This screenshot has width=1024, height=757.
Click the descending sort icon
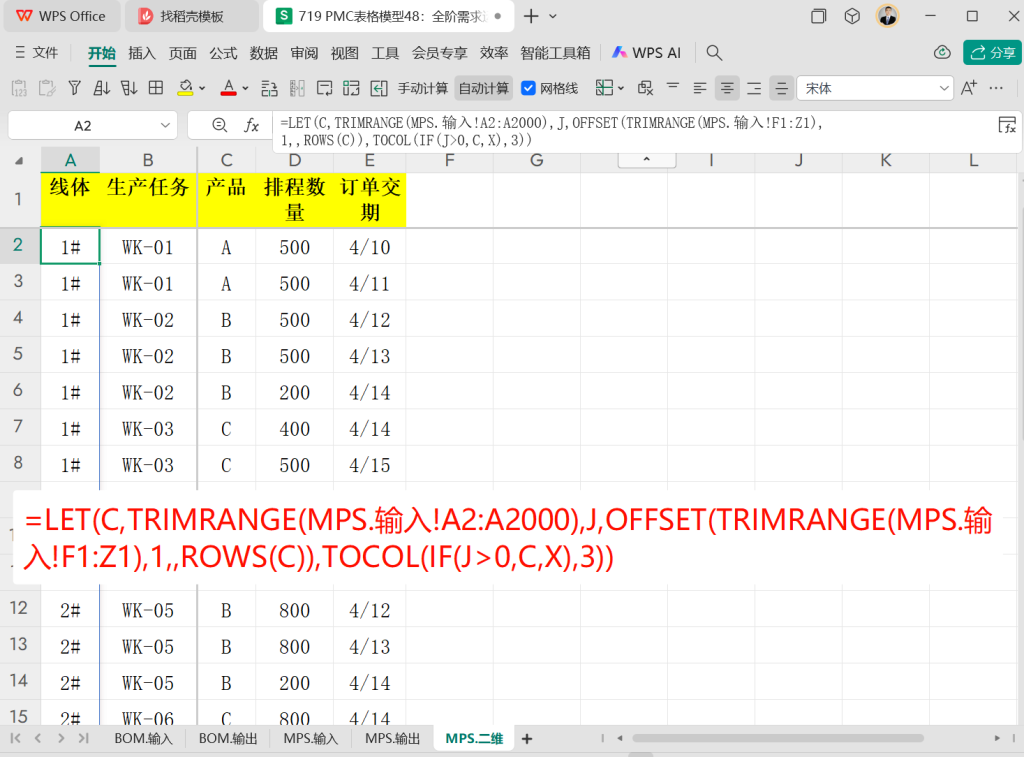pyautogui.click(x=129, y=88)
